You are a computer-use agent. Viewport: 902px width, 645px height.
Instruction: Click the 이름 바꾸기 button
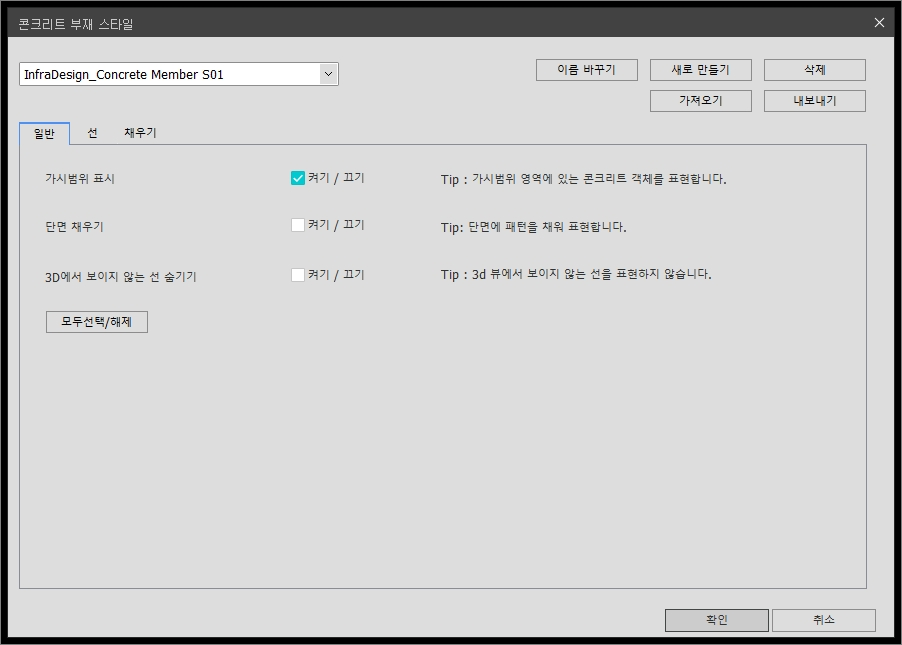586,70
